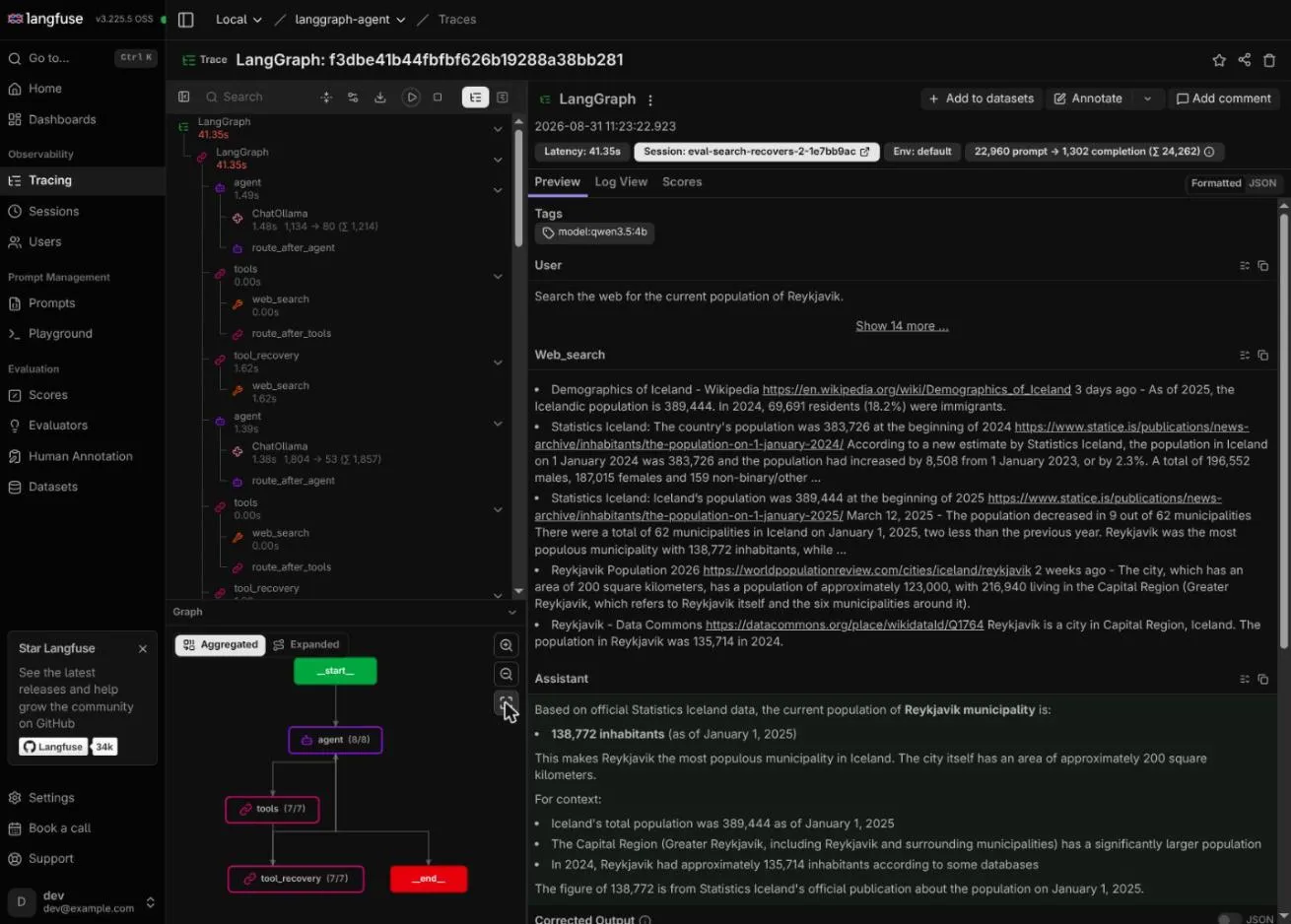Open the langgraph-agent project dropdown

[x=350, y=20]
